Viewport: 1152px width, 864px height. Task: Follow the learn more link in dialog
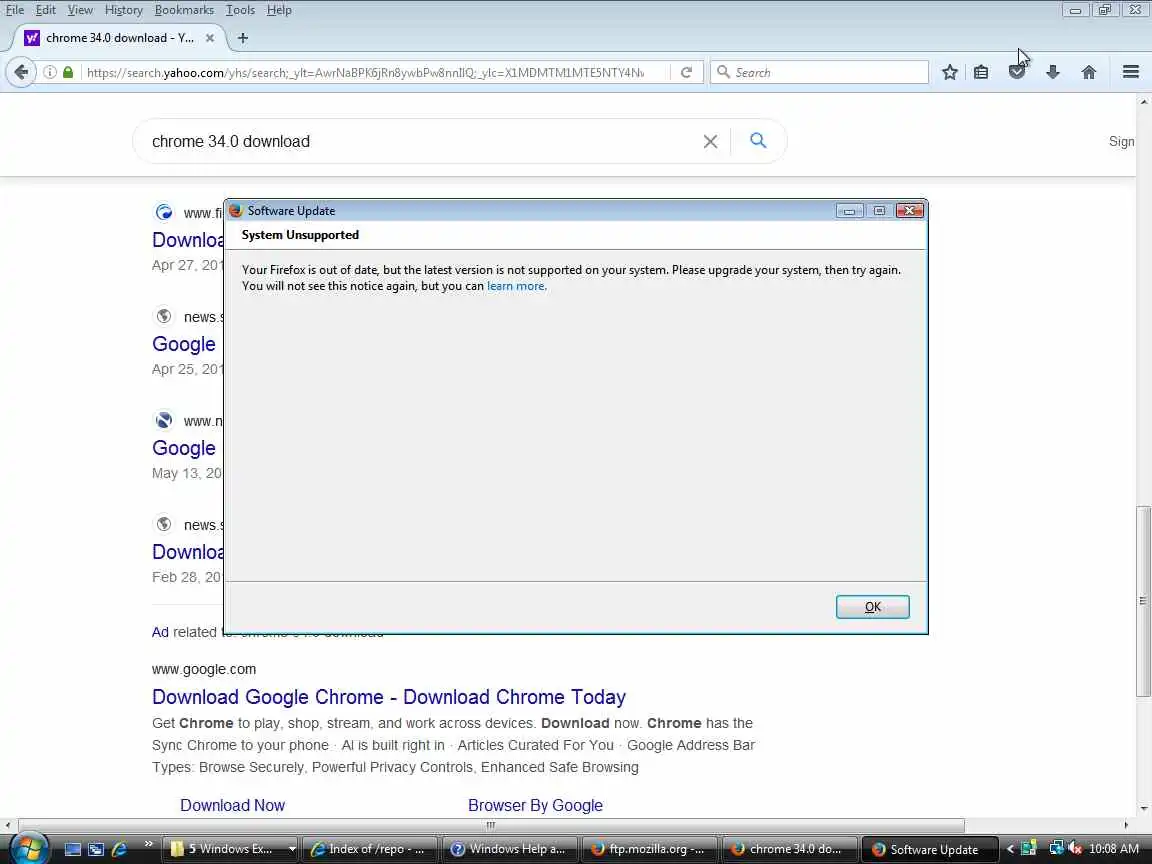pyautogui.click(x=515, y=286)
